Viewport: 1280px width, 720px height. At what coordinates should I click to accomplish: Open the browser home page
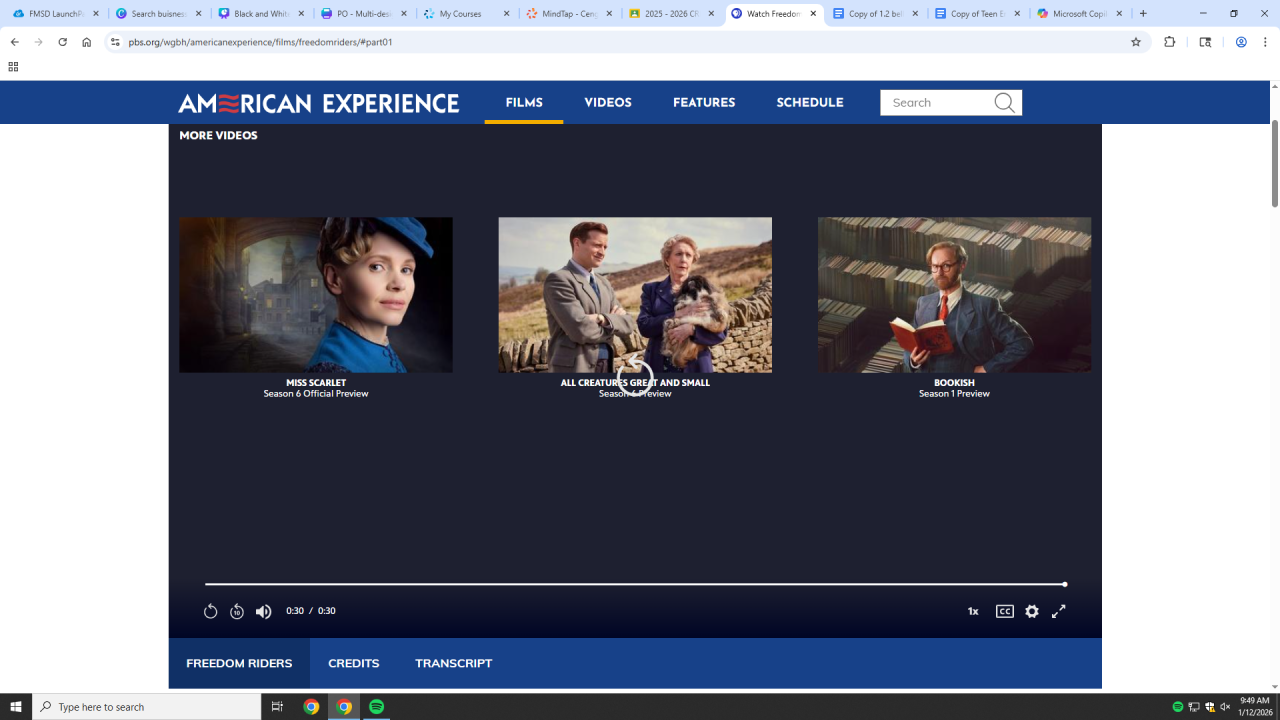coord(87,42)
